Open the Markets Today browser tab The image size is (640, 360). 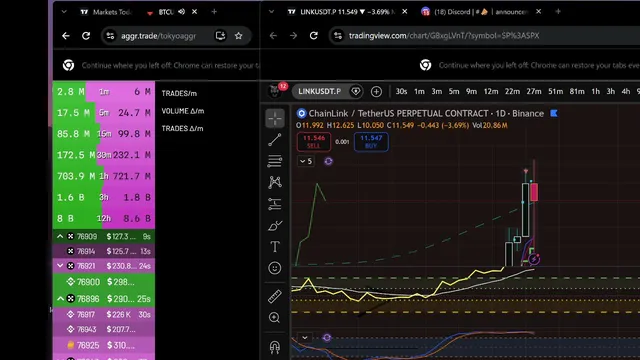106,12
